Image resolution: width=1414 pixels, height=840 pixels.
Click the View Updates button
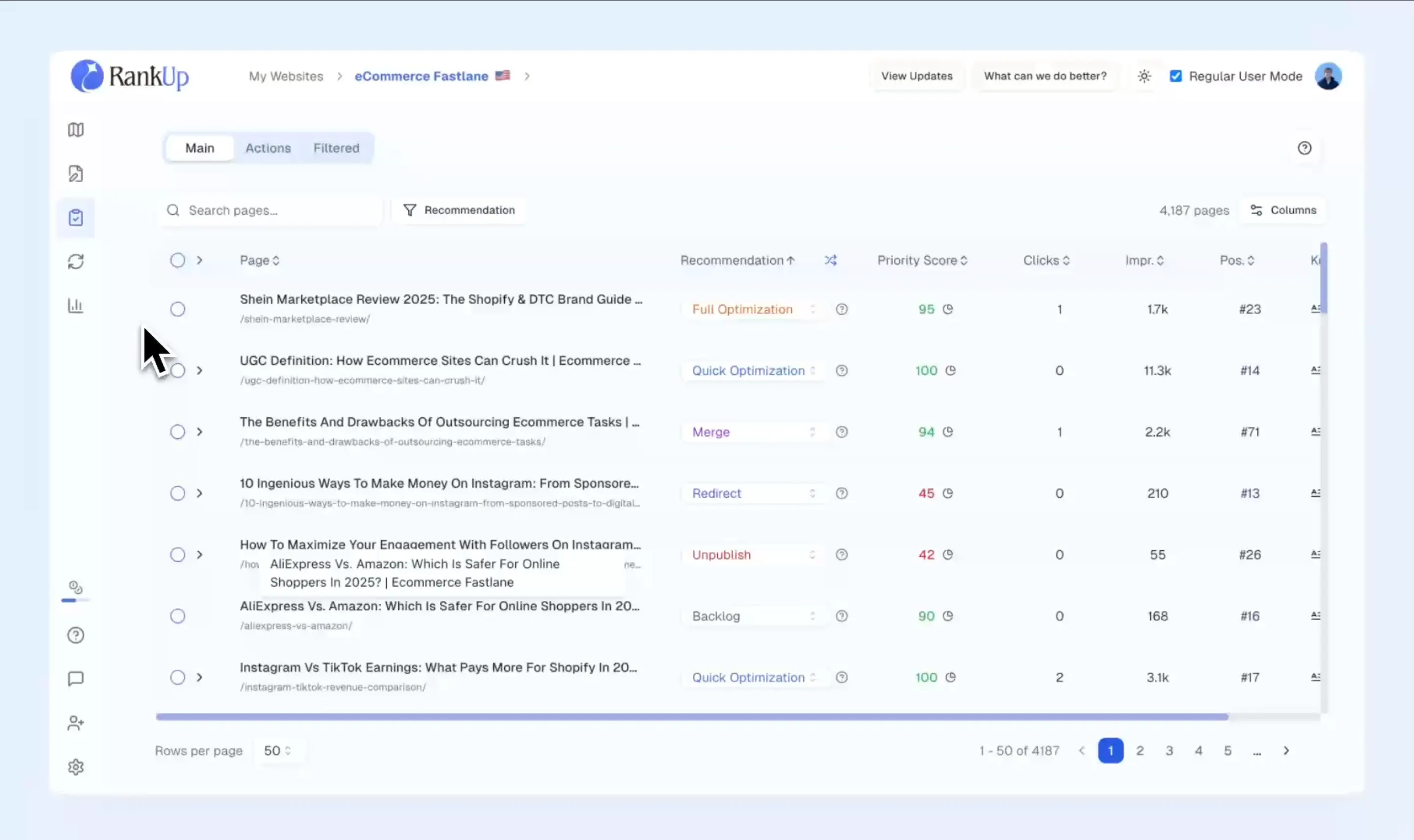coord(917,76)
